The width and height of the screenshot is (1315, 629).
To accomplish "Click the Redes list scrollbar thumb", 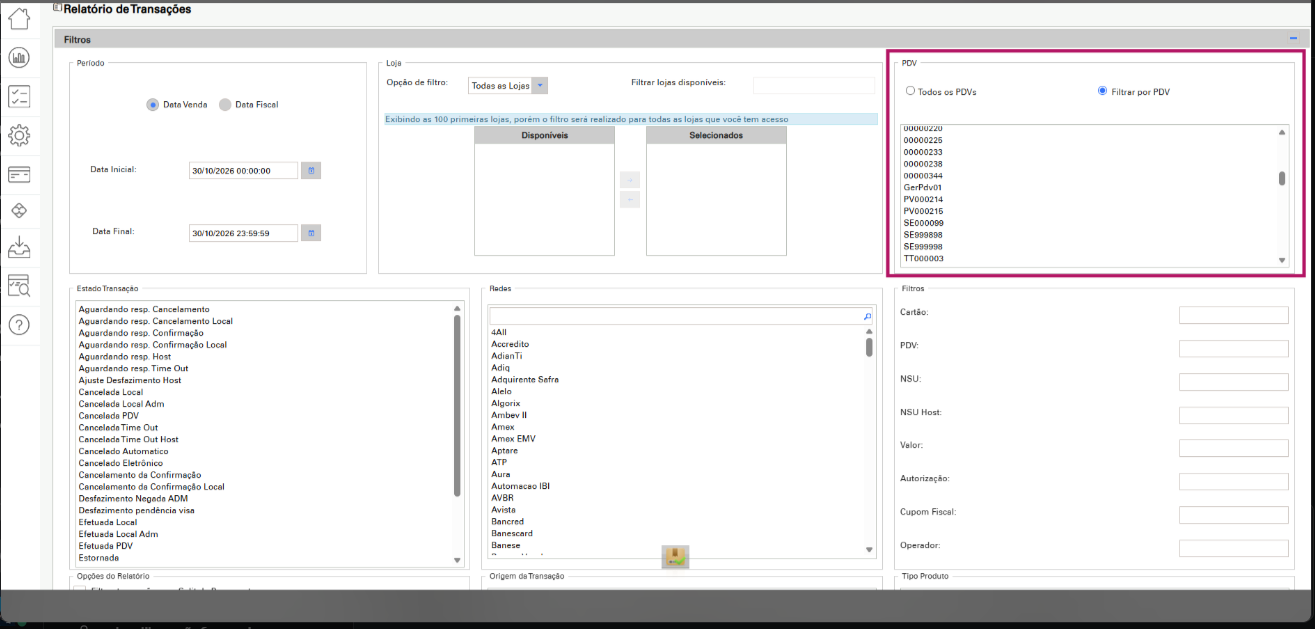I will tap(870, 347).
